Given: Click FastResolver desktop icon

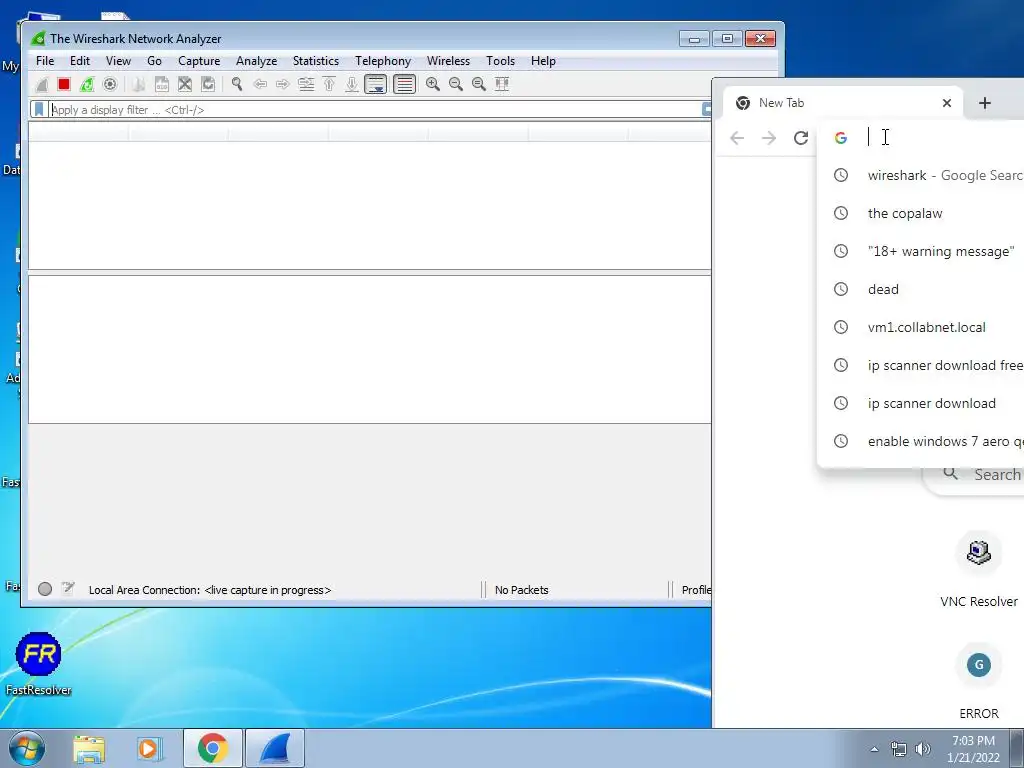Looking at the screenshot, I should [39, 664].
